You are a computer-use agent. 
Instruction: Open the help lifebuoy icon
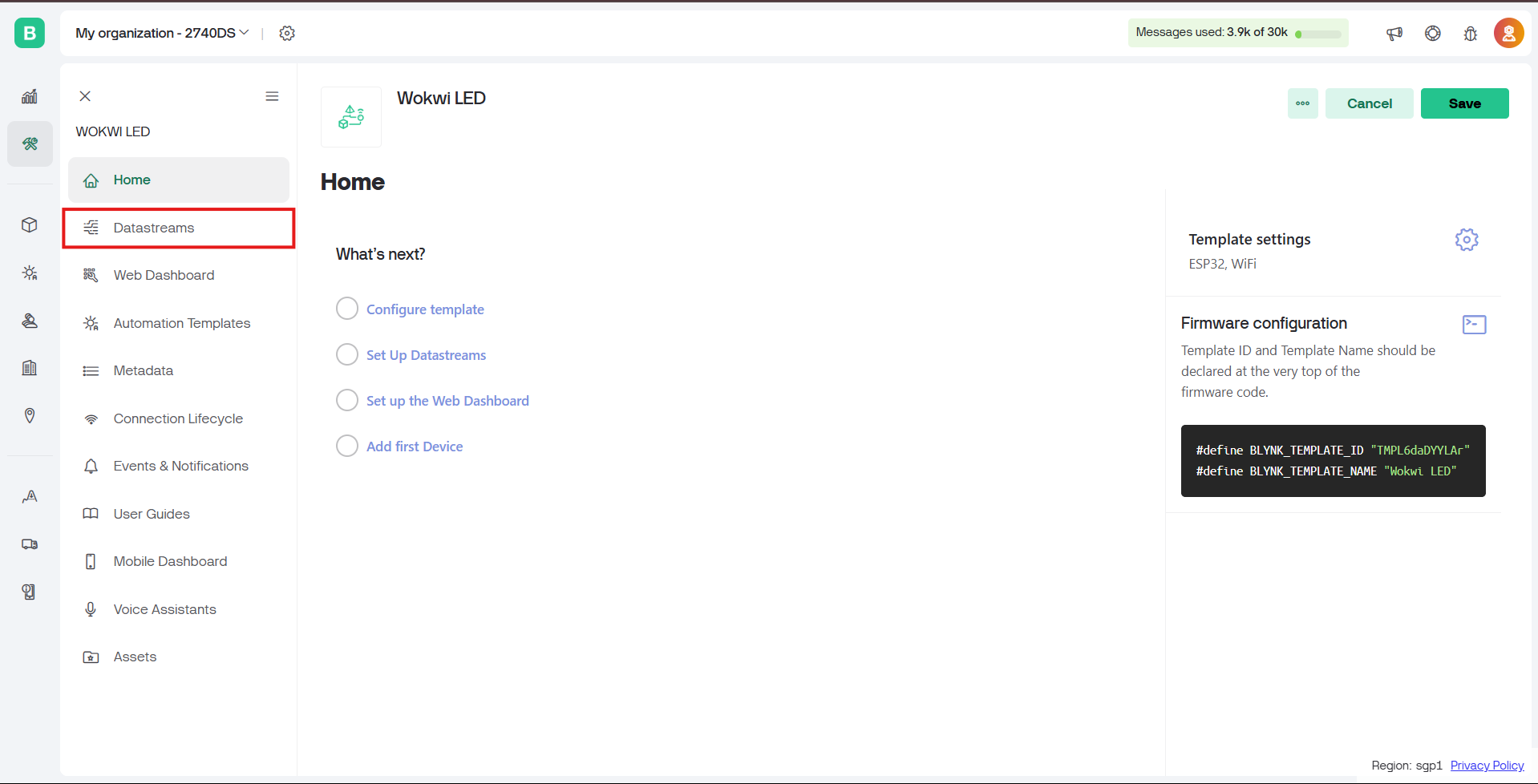point(1432,33)
